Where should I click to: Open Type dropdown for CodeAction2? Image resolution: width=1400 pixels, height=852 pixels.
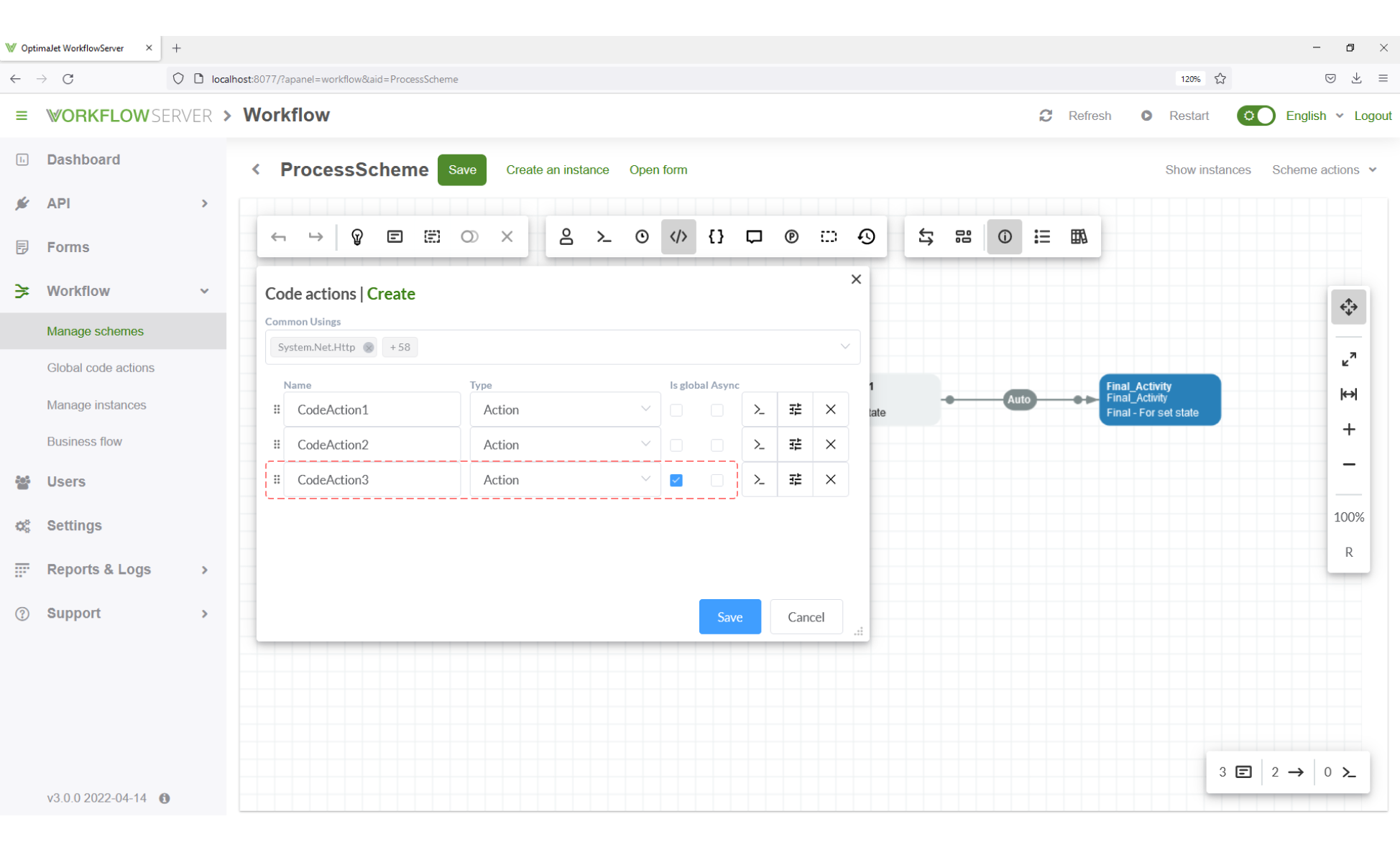point(565,445)
